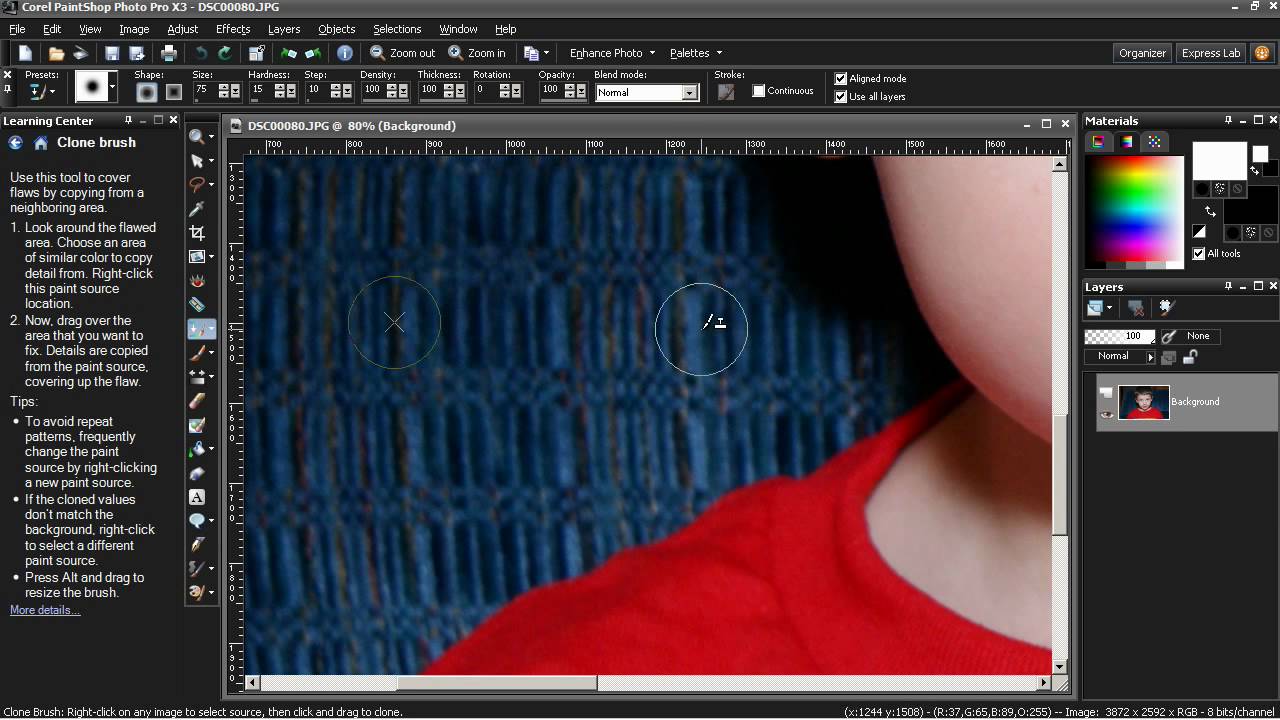The height and width of the screenshot is (720, 1280).
Task: Select the round brush shape
Action: (147, 92)
